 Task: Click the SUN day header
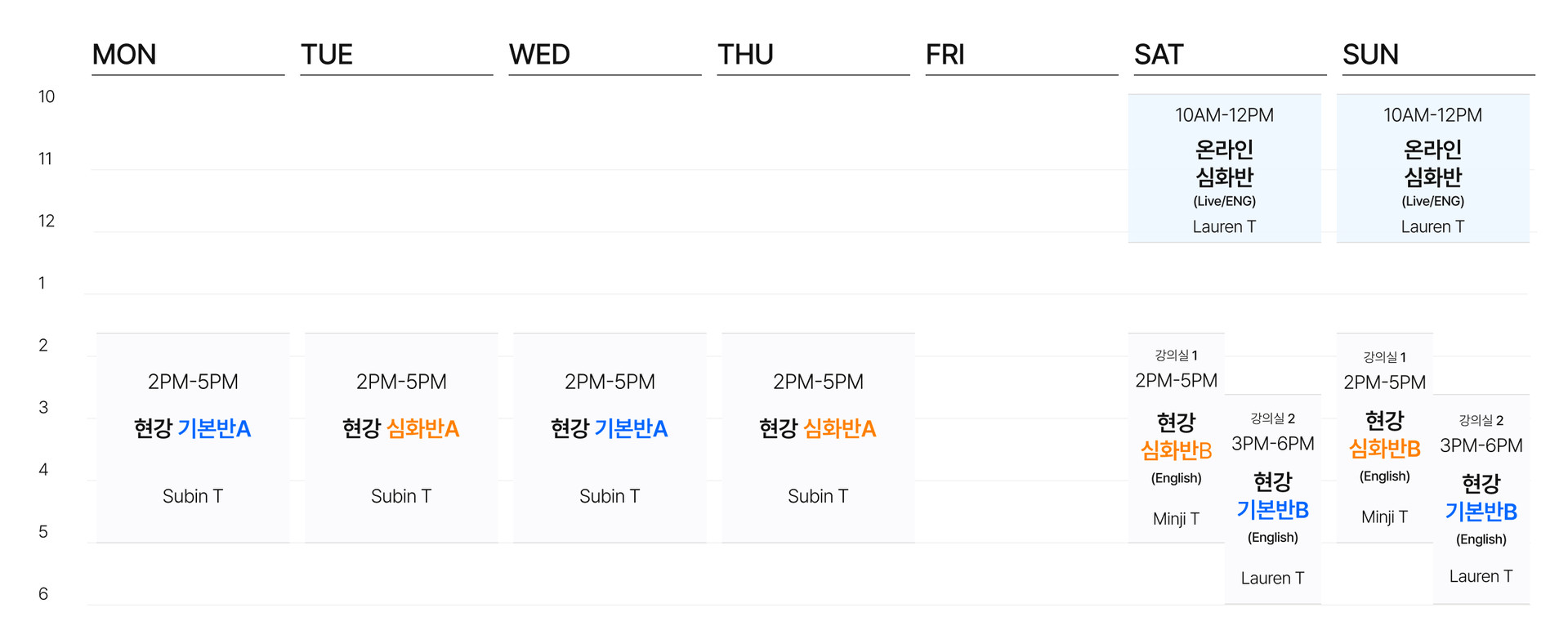tap(1370, 55)
